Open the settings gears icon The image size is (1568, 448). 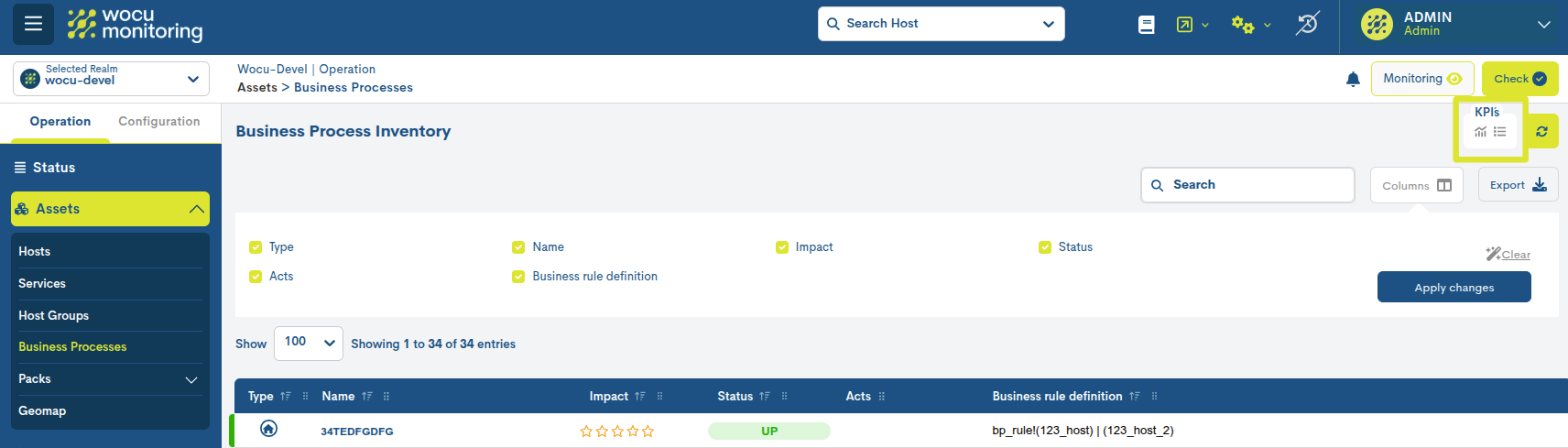tap(1242, 25)
